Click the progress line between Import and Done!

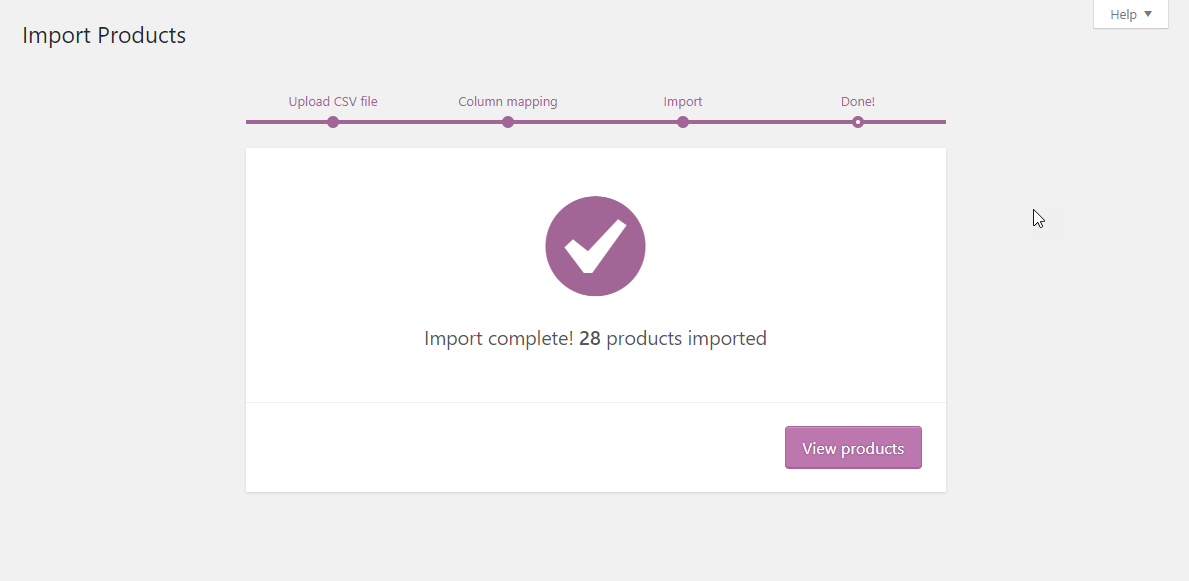[770, 122]
